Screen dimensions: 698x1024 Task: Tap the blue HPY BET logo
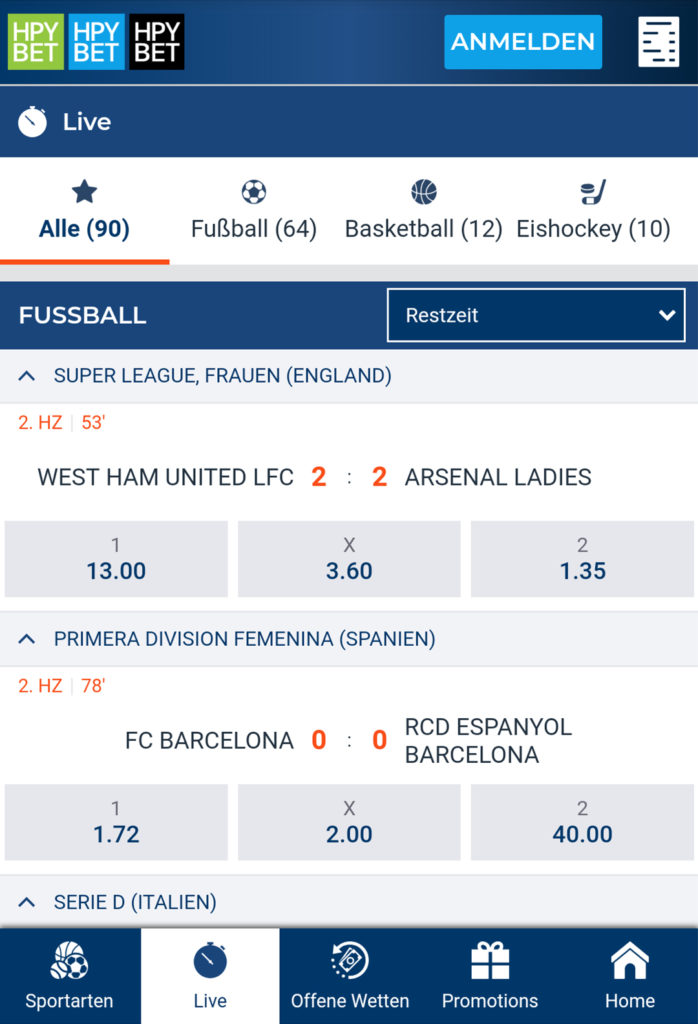97,42
